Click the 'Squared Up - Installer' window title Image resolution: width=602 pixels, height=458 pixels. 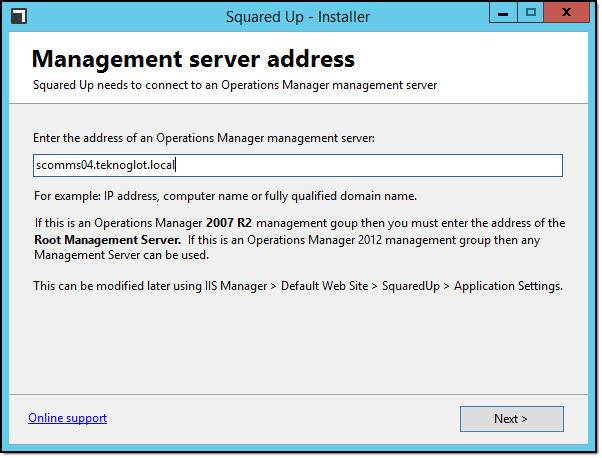point(298,17)
